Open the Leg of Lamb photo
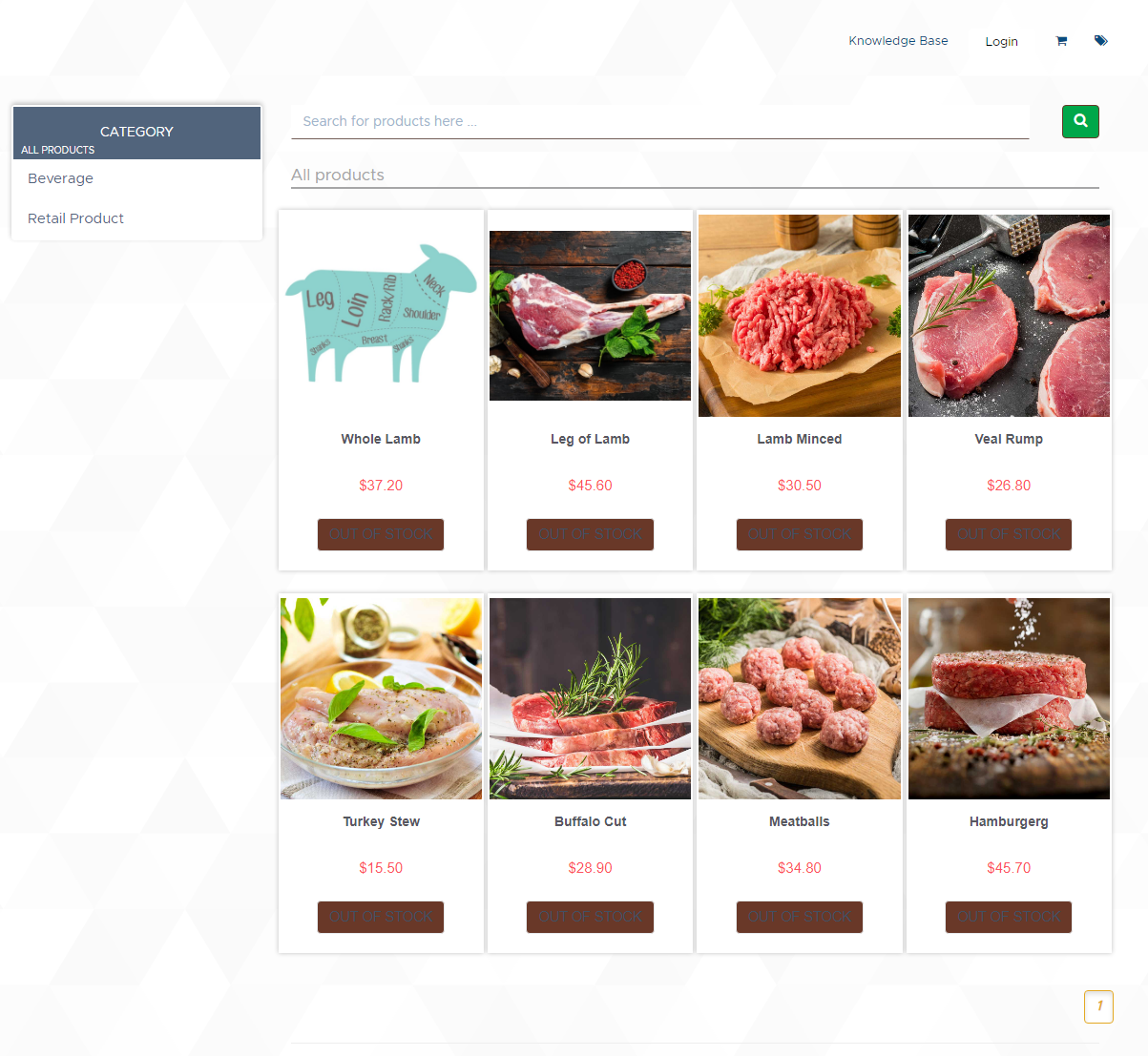This screenshot has height=1056, width=1148. [590, 316]
